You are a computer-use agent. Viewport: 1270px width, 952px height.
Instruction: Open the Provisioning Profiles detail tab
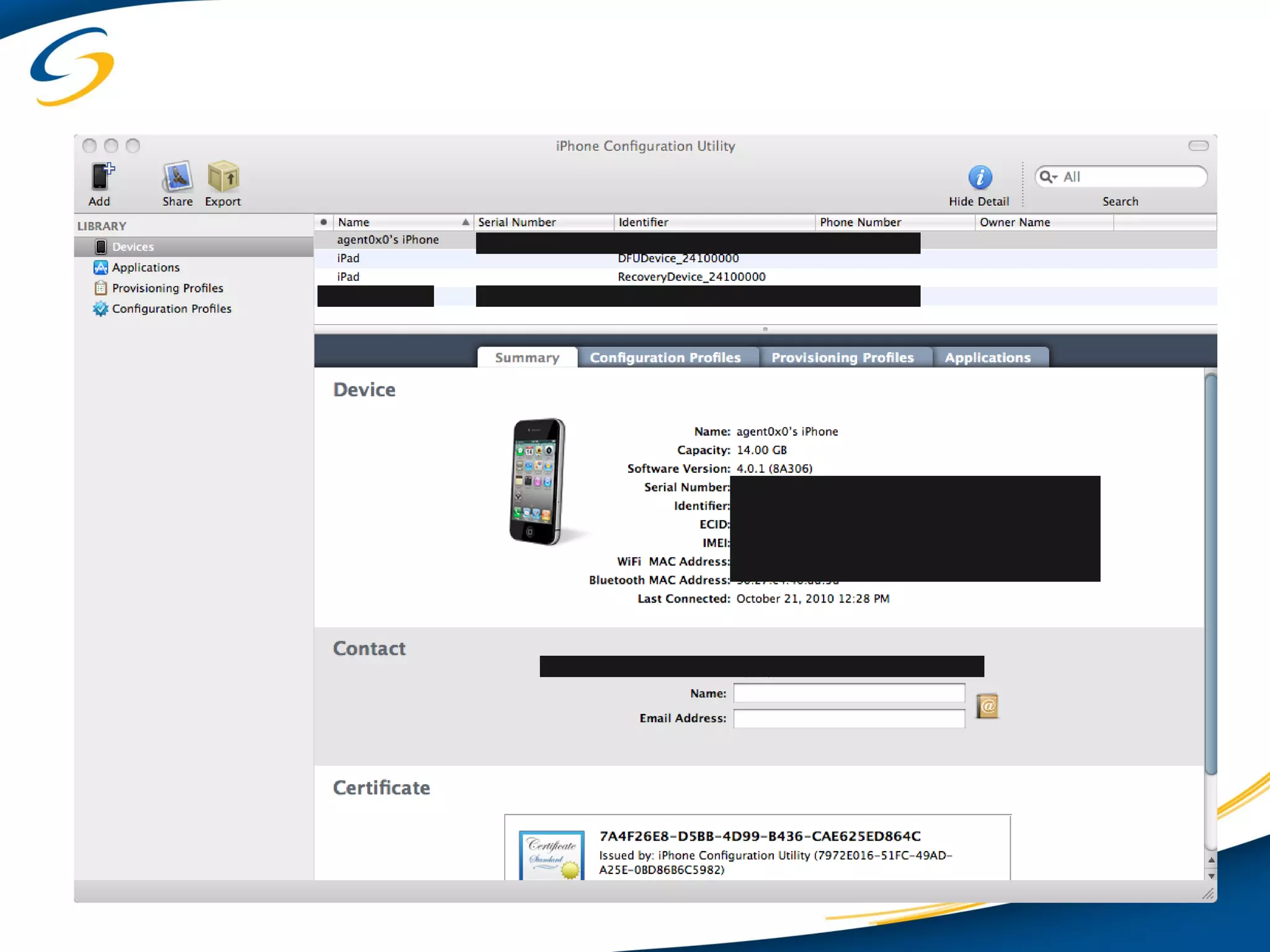pos(842,358)
